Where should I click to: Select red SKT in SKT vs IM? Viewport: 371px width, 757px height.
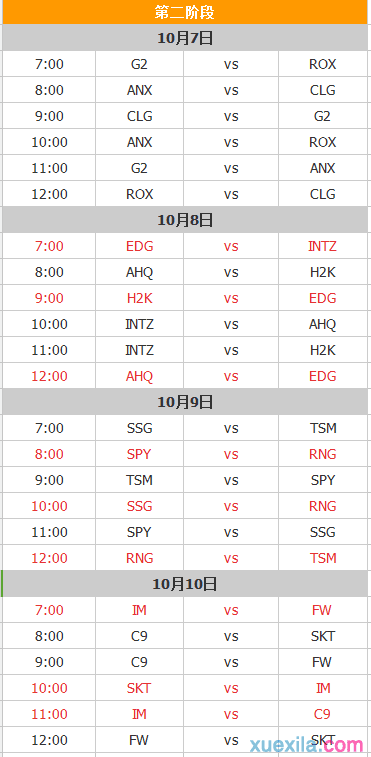pyautogui.click(x=139, y=688)
